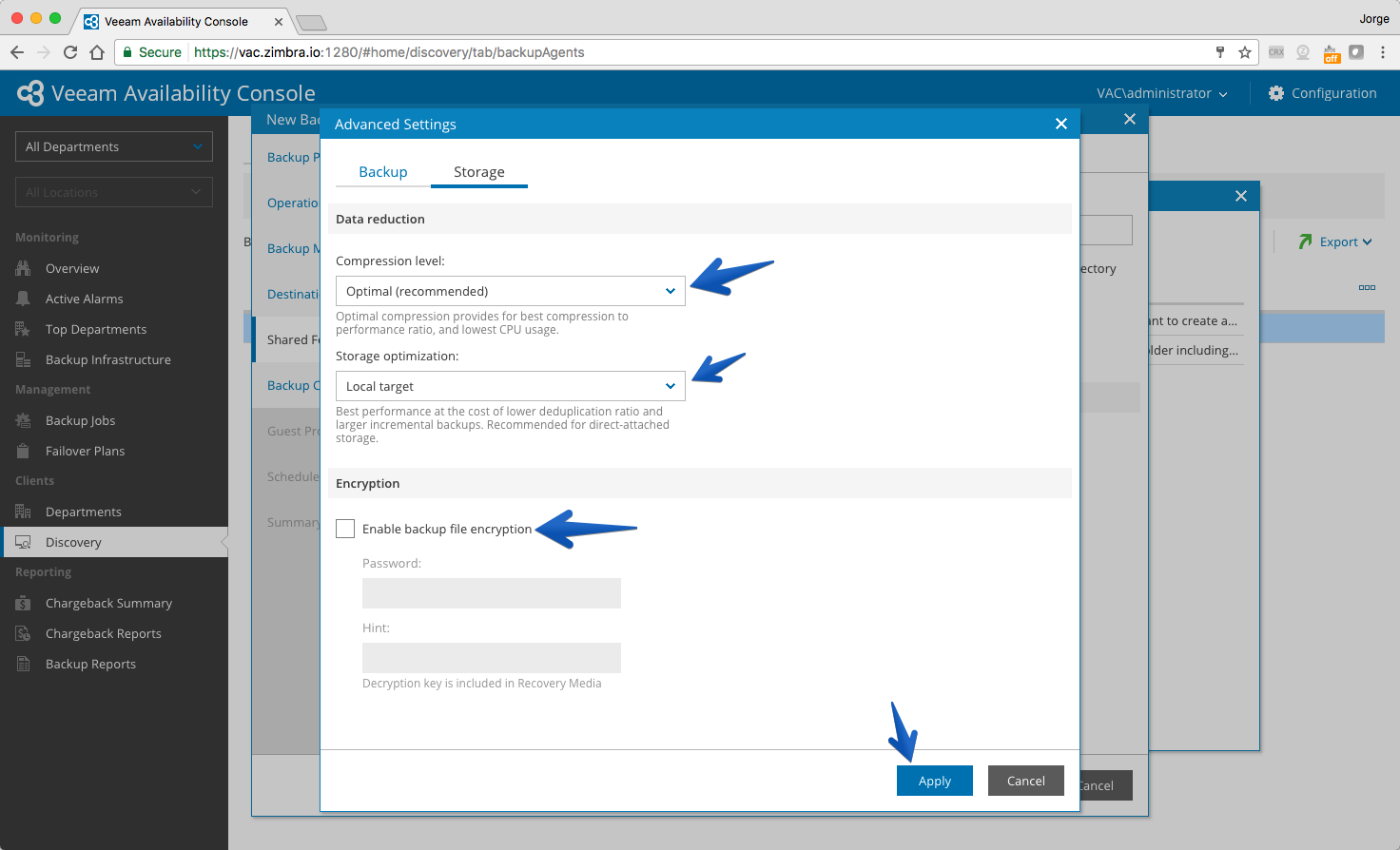The width and height of the screenshot is (1400, 850).
Task: Close the New Backup wizard window behind
Action: (1130, 119)
